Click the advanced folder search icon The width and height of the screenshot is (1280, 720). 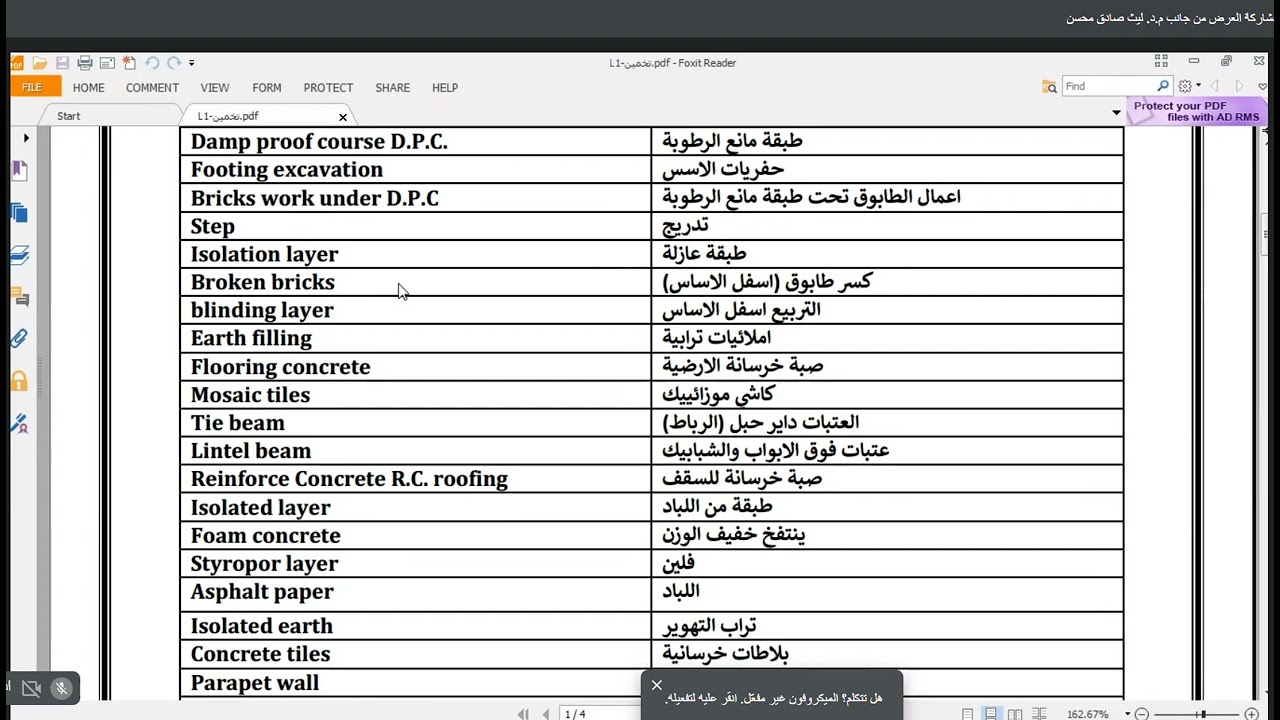point(1049,87)
